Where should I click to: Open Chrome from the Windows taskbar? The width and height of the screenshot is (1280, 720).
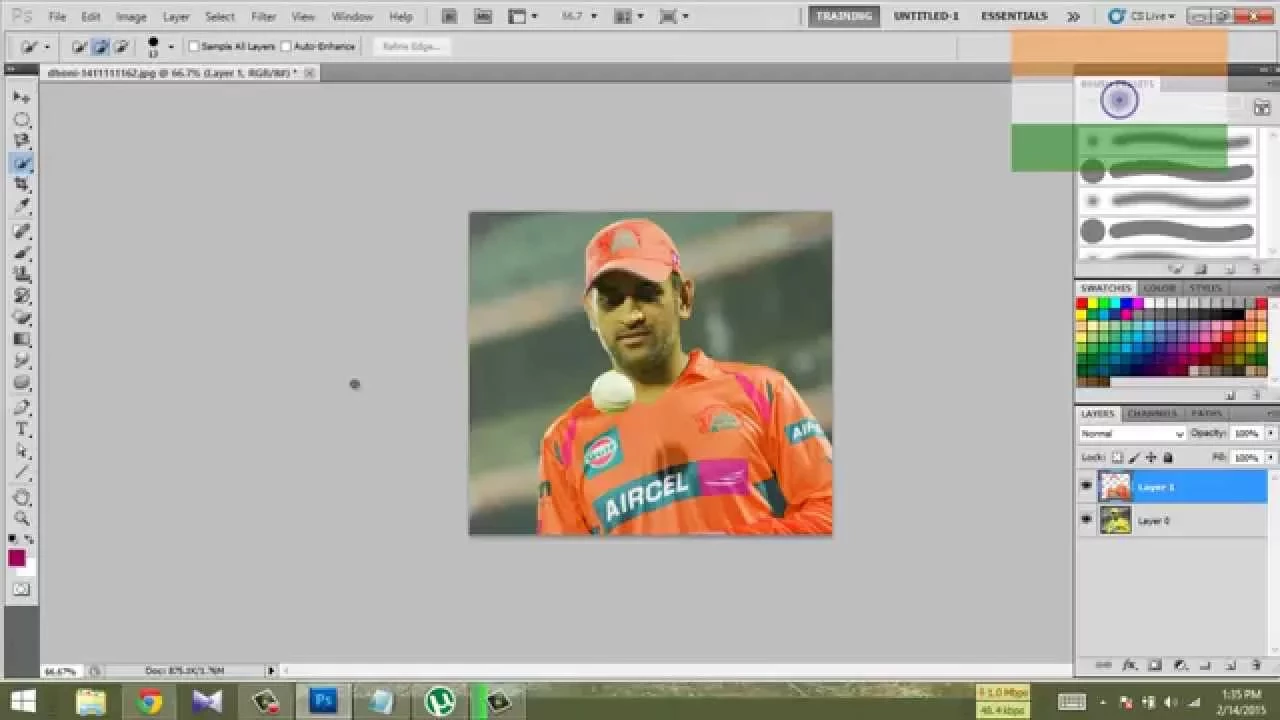click(x=150, y=701)
